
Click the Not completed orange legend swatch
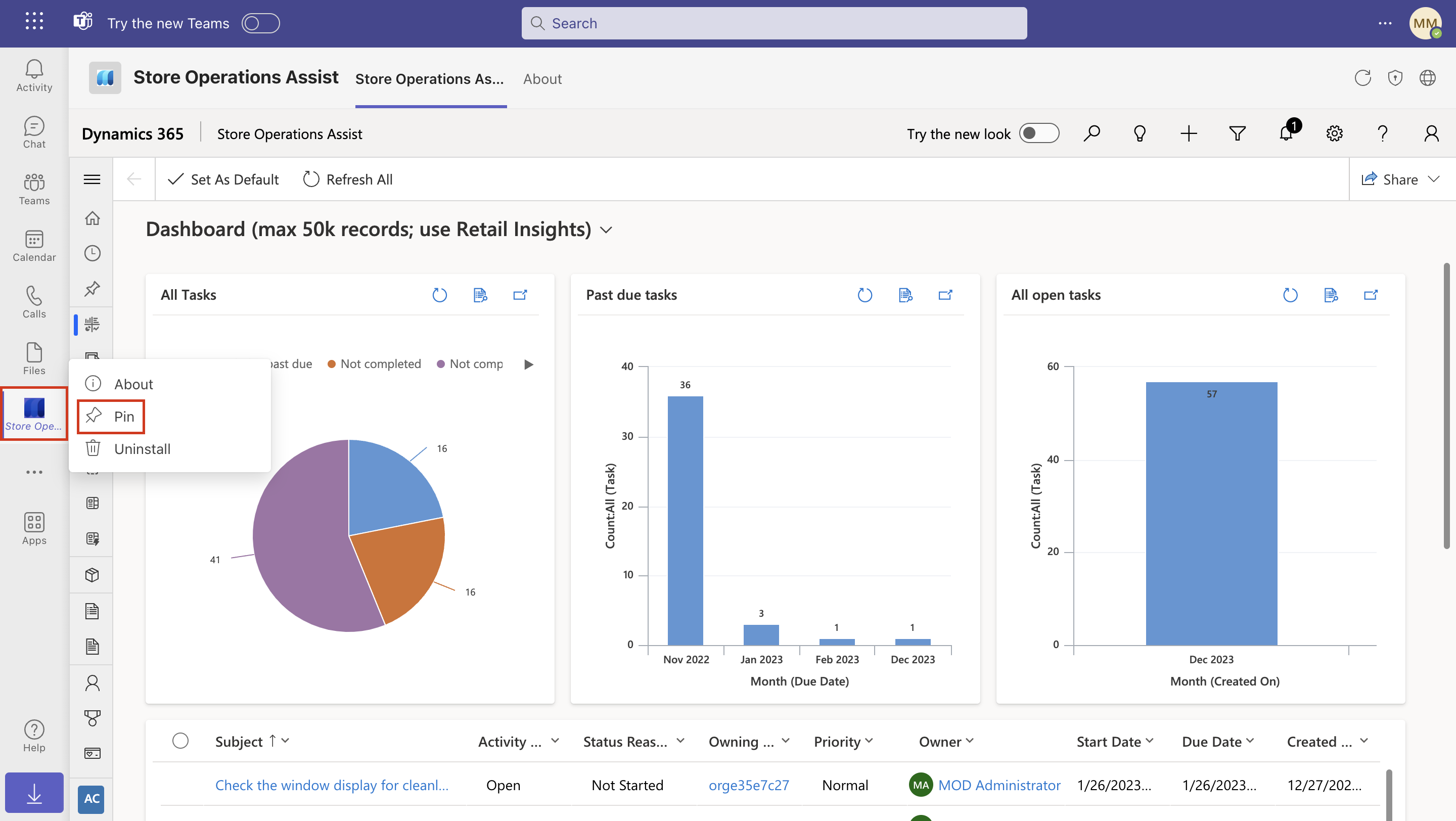[332, 364]
